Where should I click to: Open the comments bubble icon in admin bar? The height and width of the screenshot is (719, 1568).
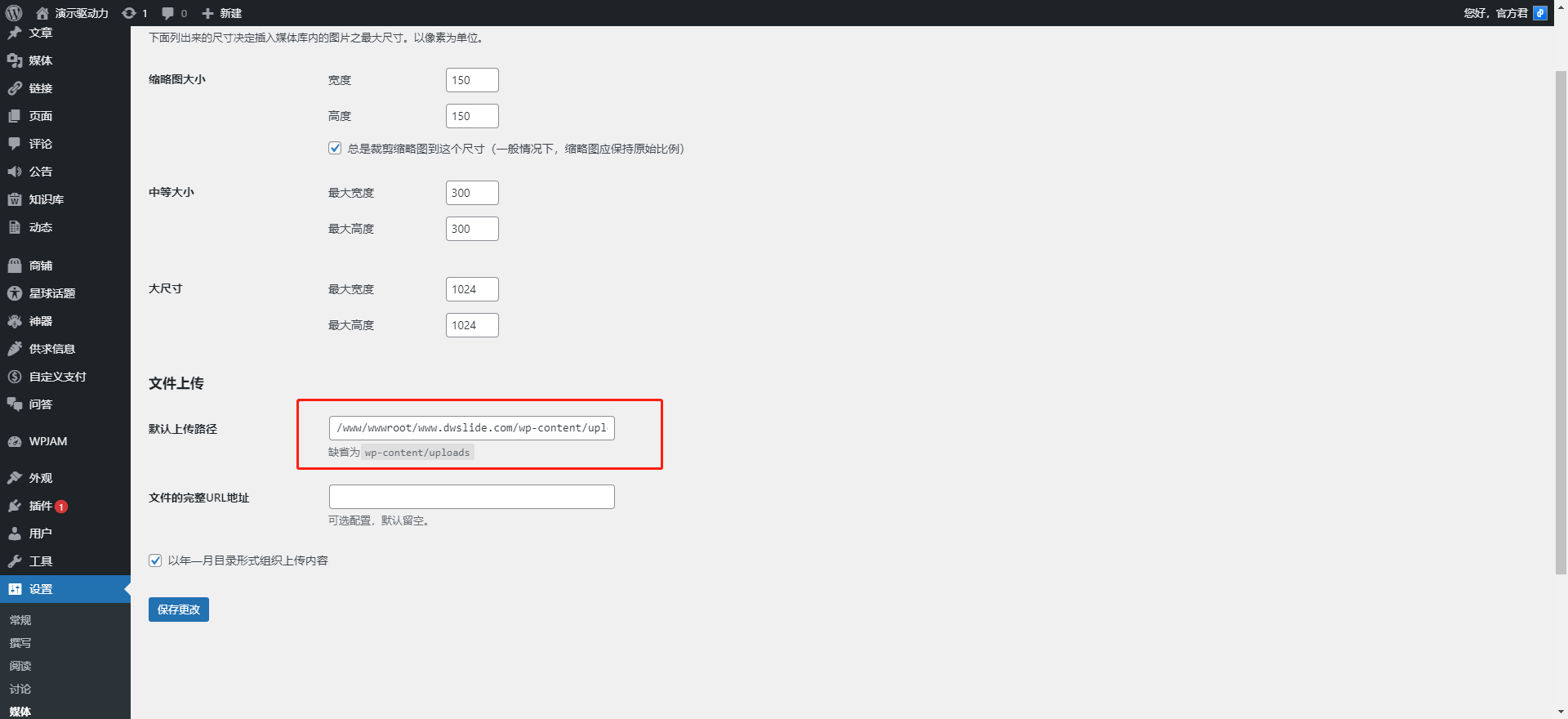pos(168,13)
